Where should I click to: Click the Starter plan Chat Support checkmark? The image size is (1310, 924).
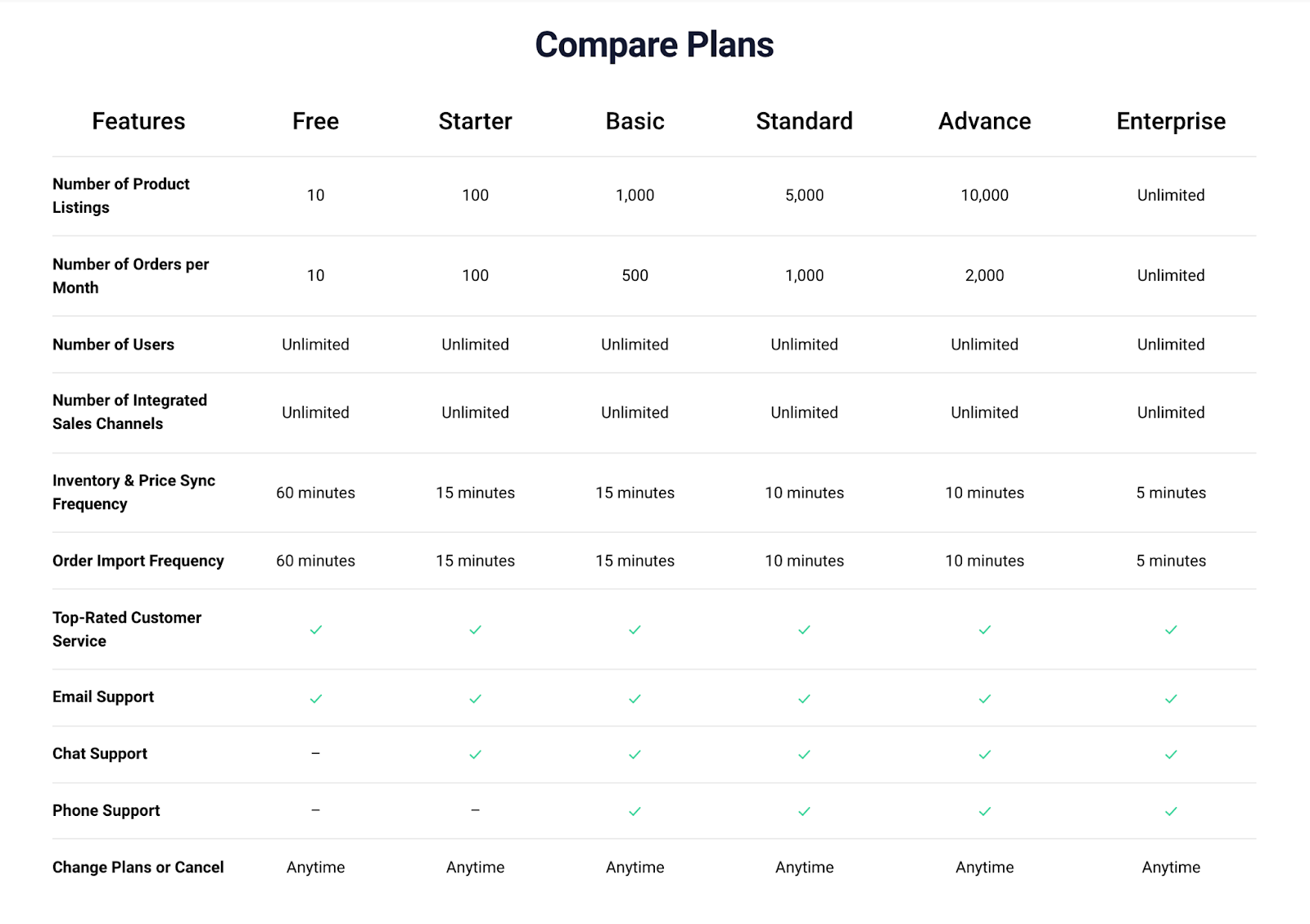[x=475, y=755]
